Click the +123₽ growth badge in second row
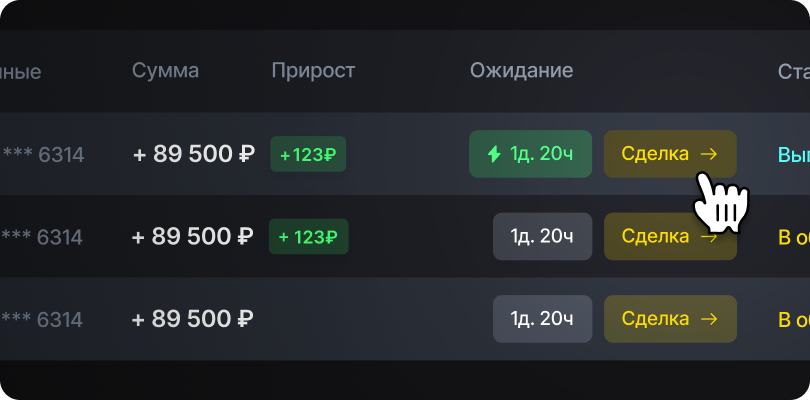Image resolution: width=810 pixels, height=400 pixels. coord(308,237)
